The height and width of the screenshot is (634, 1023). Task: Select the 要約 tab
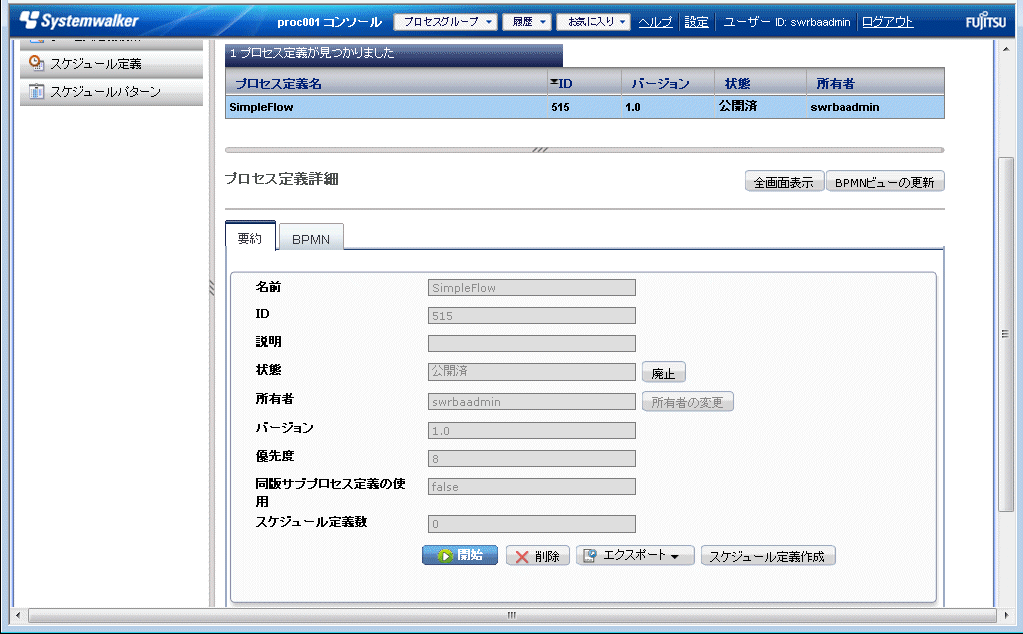(250, 239)
